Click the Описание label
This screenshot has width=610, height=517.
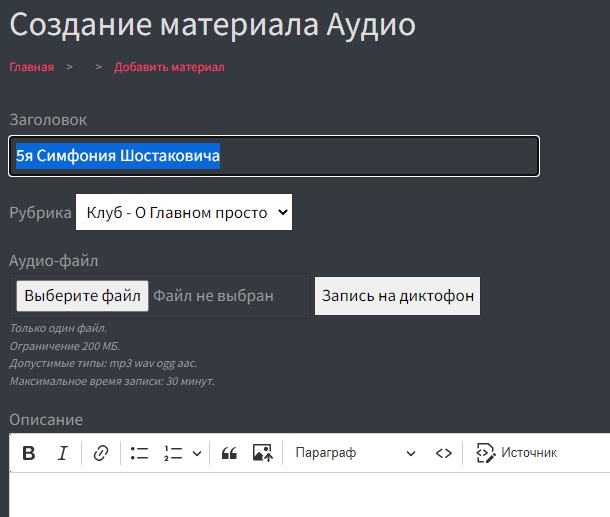pyautogui.click(x=46, y=420)
